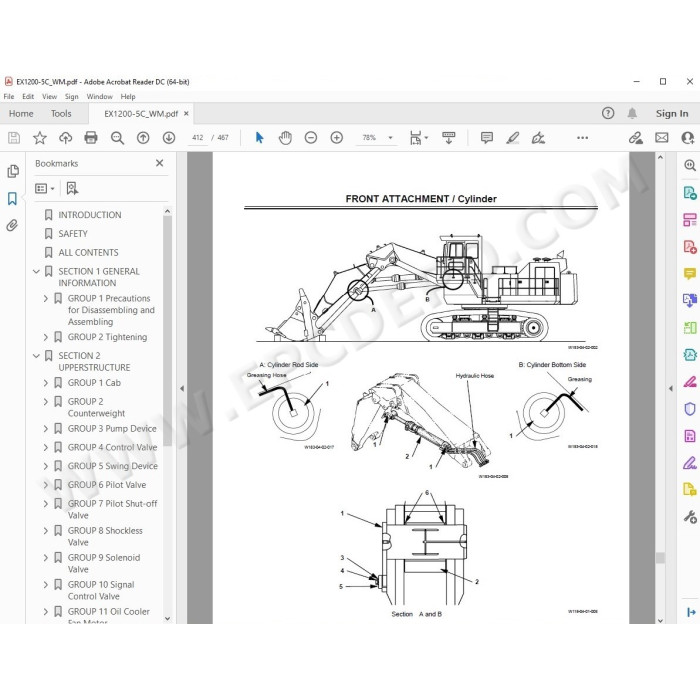Open Protect shield tool in right pane
Screen dimensions: 700x700
[690, 408]
